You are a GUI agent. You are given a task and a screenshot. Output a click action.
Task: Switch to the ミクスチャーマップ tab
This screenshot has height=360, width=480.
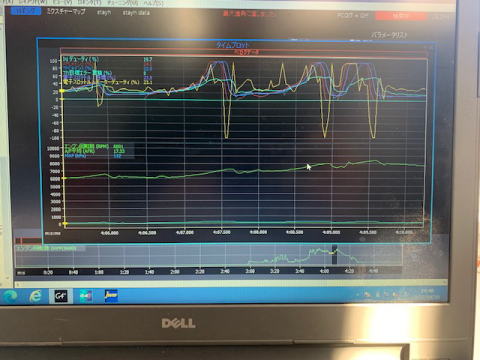tap(66, 12)
